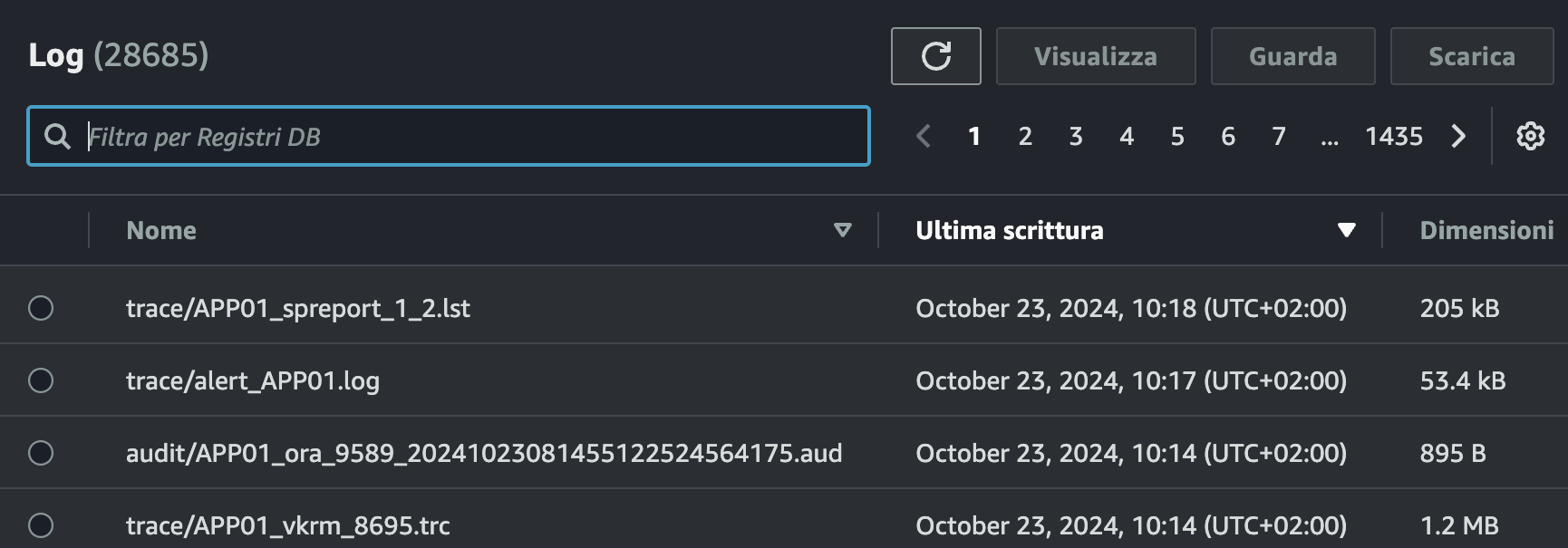This screenshot has height=548, width=1568.
Task: Click the search magnifier icon
Action: (57, 137)
